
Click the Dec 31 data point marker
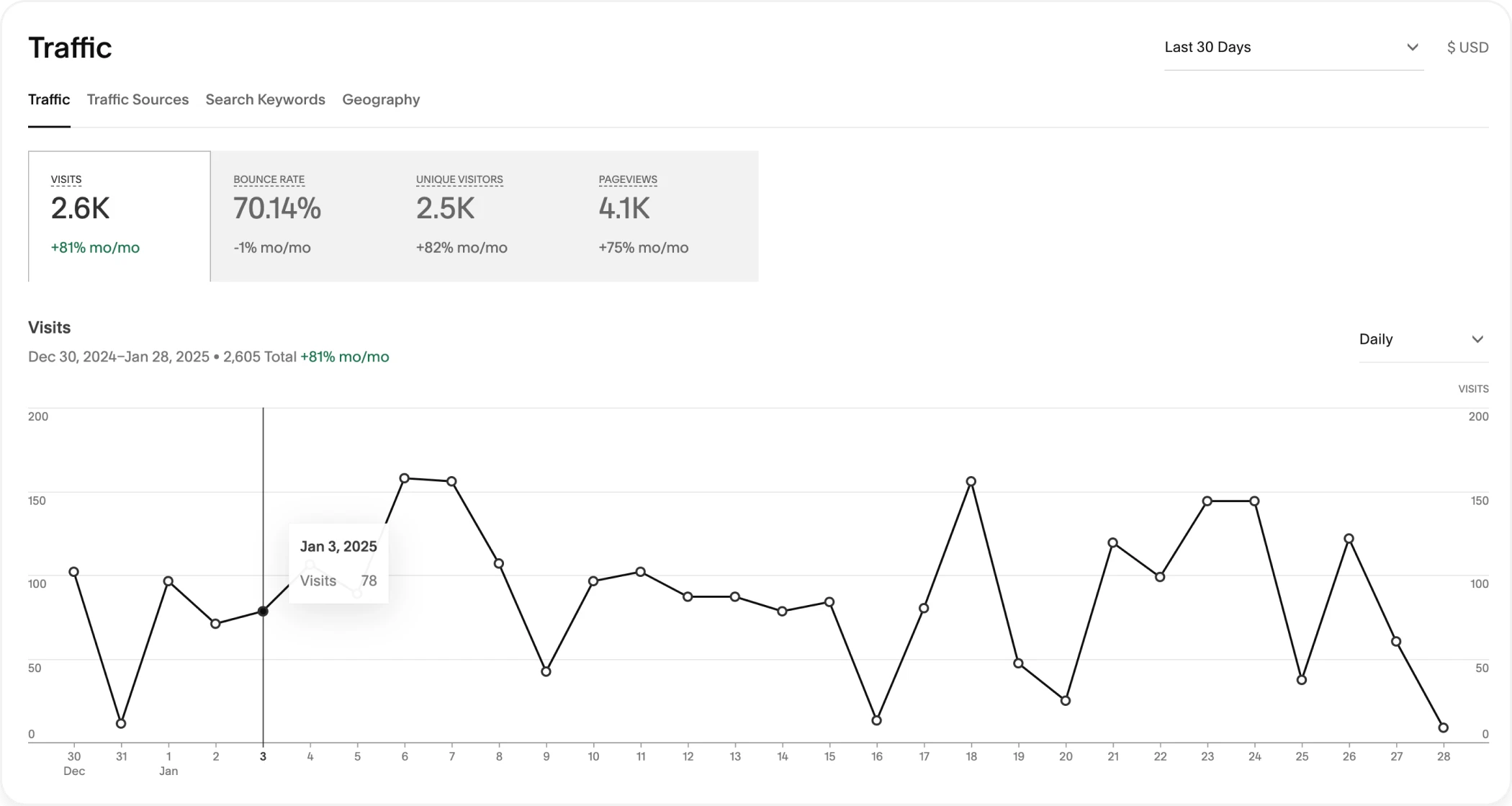tap(121, 724)
